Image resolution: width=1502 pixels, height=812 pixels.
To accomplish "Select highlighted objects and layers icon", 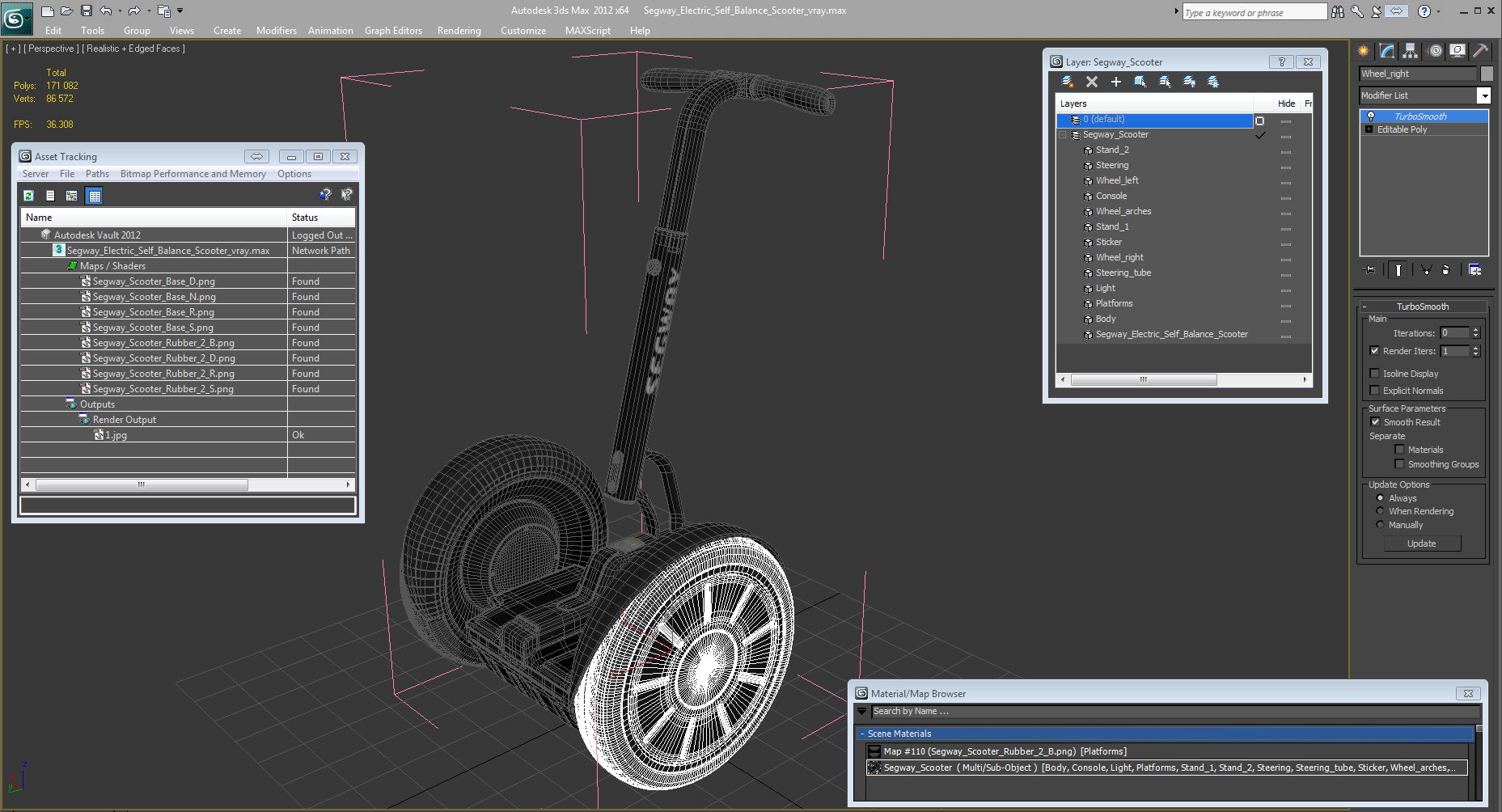I will (1140, 82).
